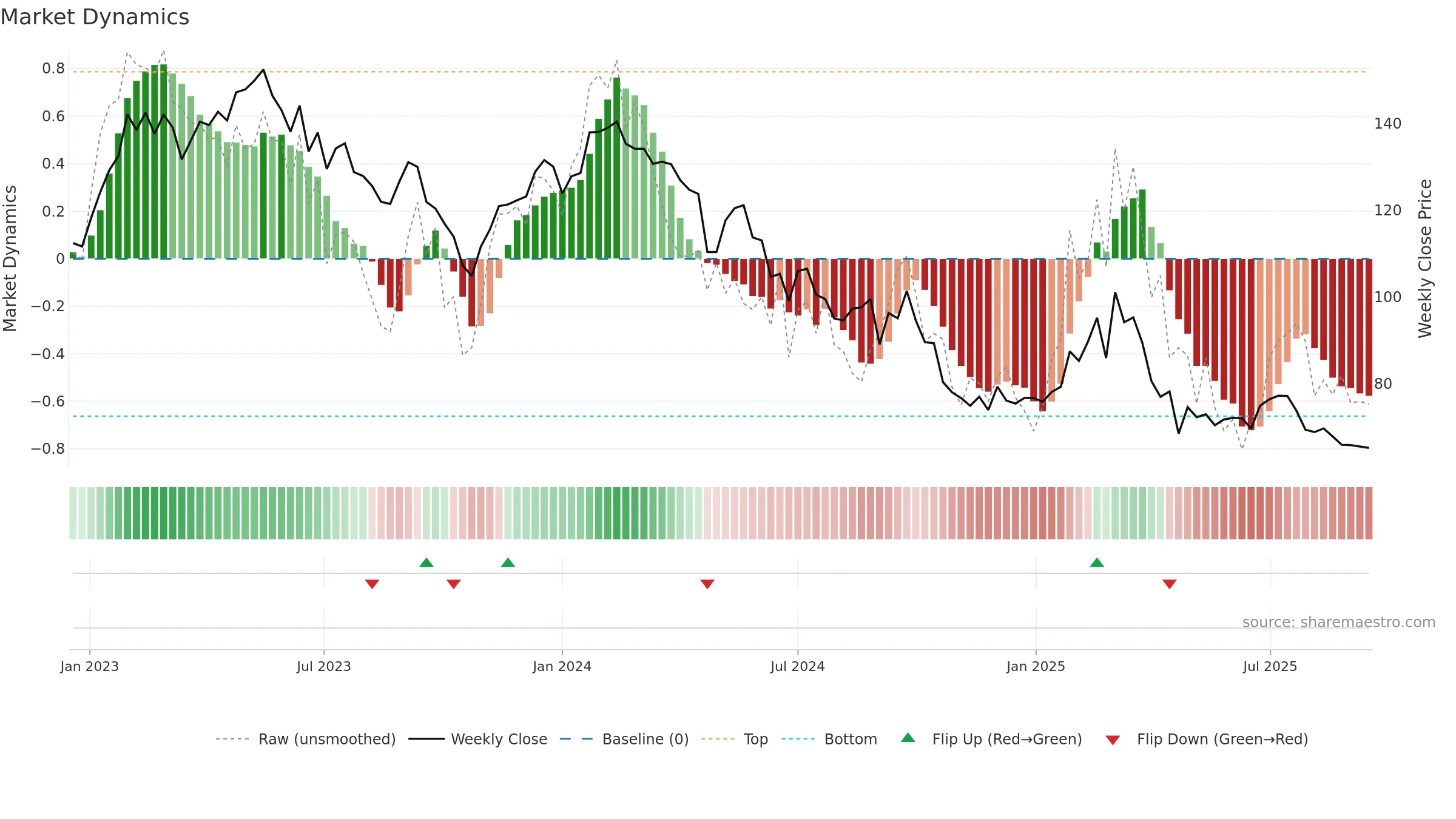The width and height of the screenshot is (1456, 819).
Task: Click the Market Dynamics chart title
Action: [x=95, y=17]
